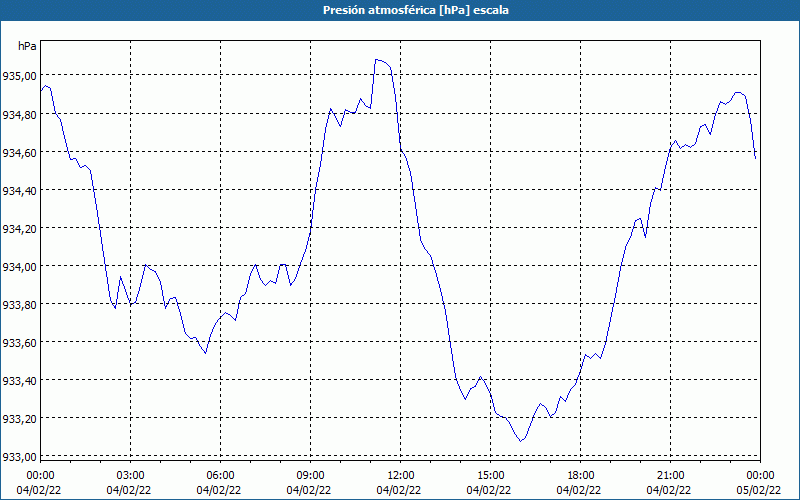The width and height of the screenshot is (800, 500).
Task: Select the 934,60 y-axis value
Action: (19, 152)
